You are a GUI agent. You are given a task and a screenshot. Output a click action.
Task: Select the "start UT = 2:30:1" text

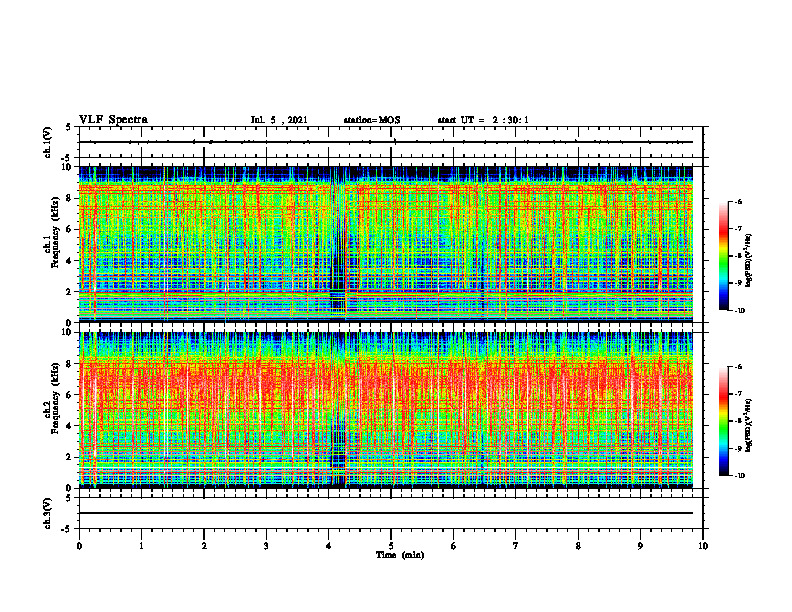(x=483, y=120)
